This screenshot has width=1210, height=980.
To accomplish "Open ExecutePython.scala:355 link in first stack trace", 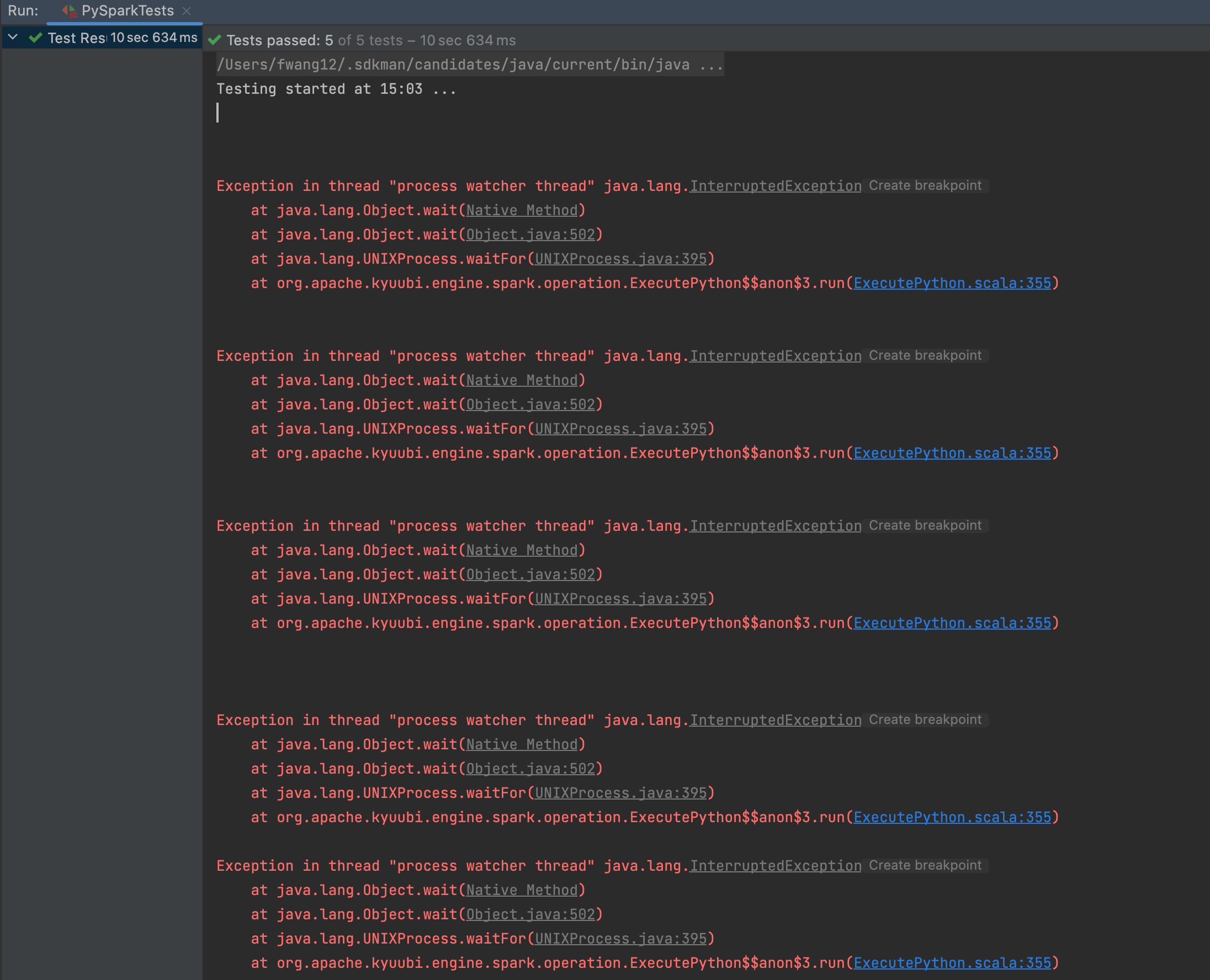I will (x=952, y=283).
